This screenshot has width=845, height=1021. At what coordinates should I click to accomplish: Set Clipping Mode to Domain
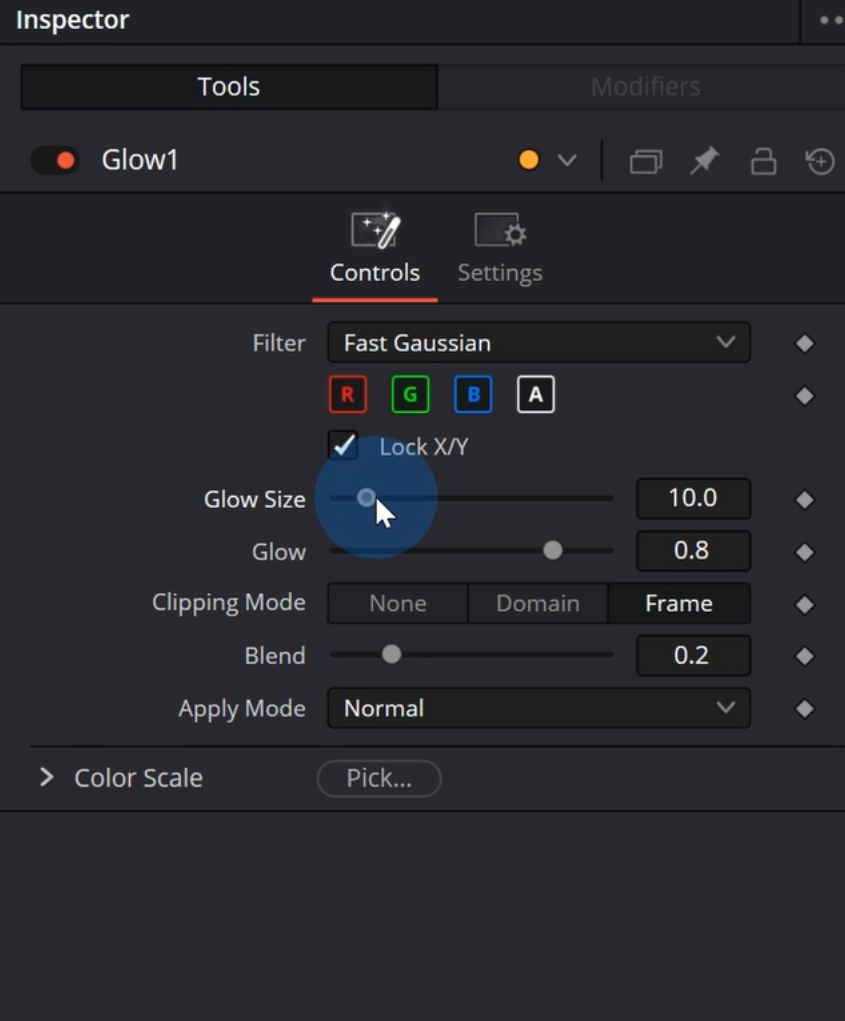[x=538, y=604]
